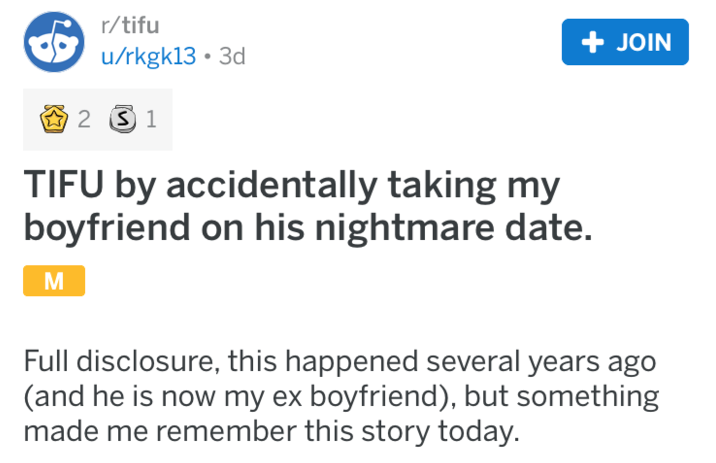
Task: Click the yellow M flair tag
Action: click(53, 282)
